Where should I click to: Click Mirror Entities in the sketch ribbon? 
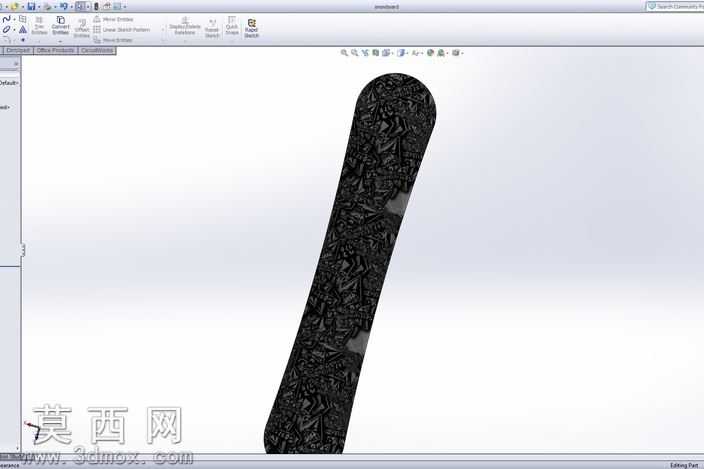click(113, 19)
